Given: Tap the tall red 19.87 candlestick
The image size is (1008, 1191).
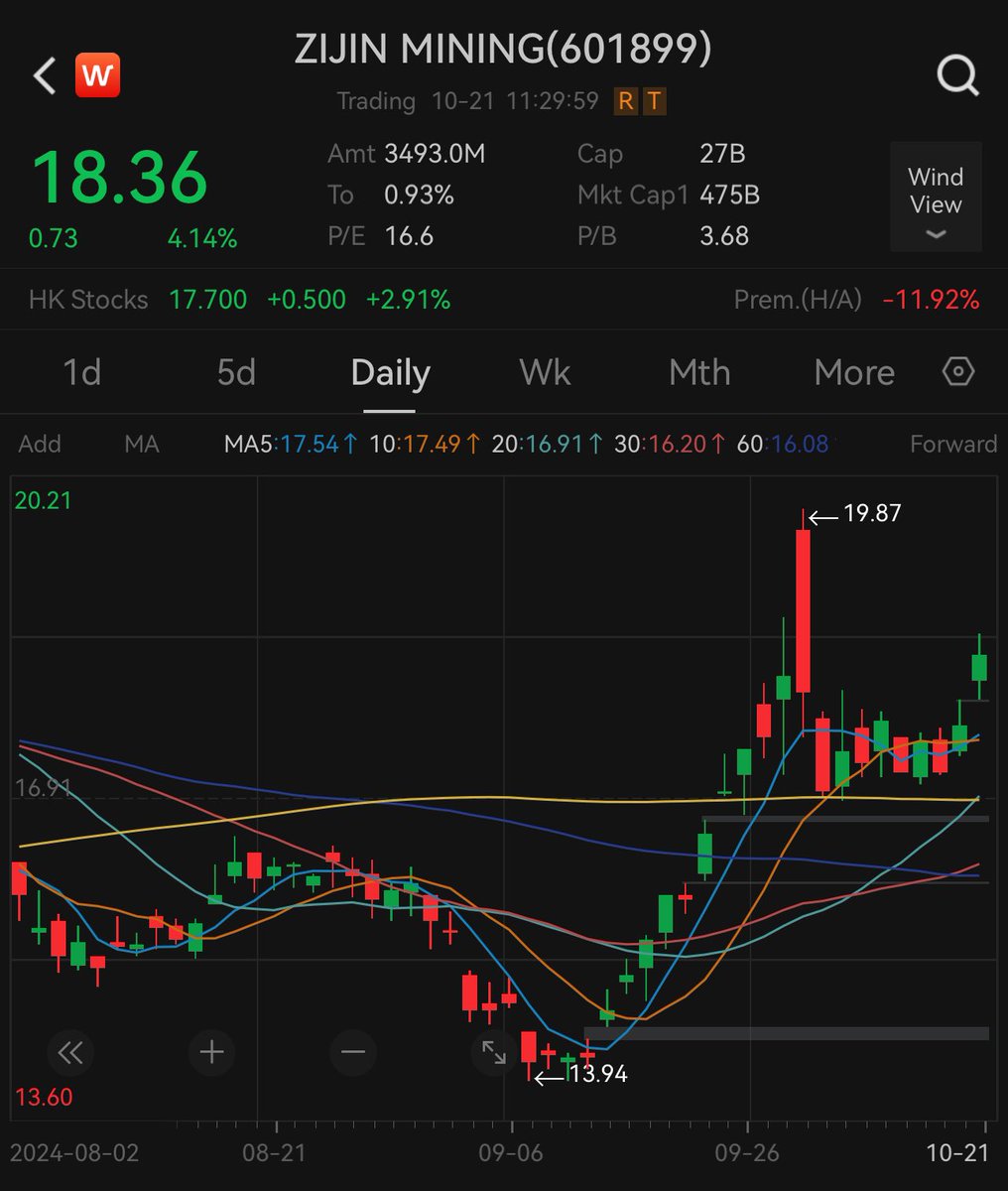Looking at the screenshot, I should 803,610.
